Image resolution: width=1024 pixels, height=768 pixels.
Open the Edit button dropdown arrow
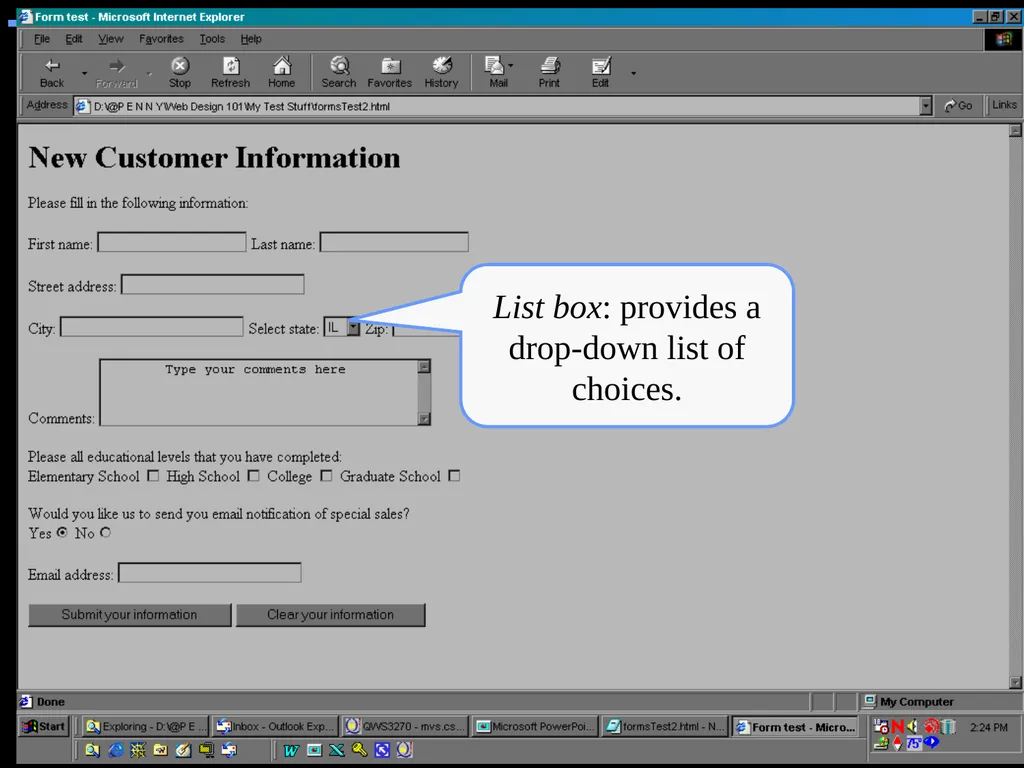(x=633, y=73)
